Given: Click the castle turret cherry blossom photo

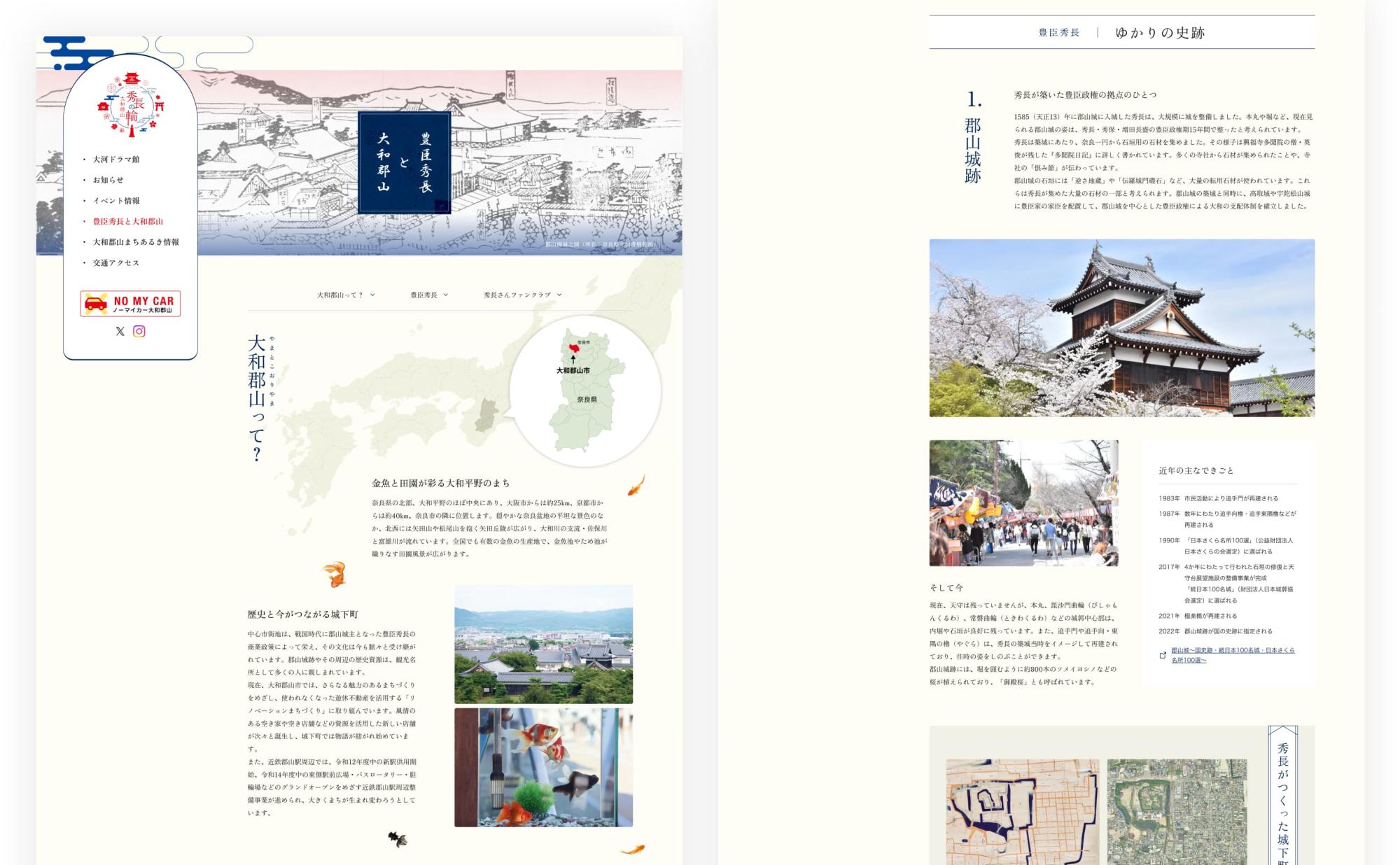Looking at the screenshot, I should (1121, 328).
